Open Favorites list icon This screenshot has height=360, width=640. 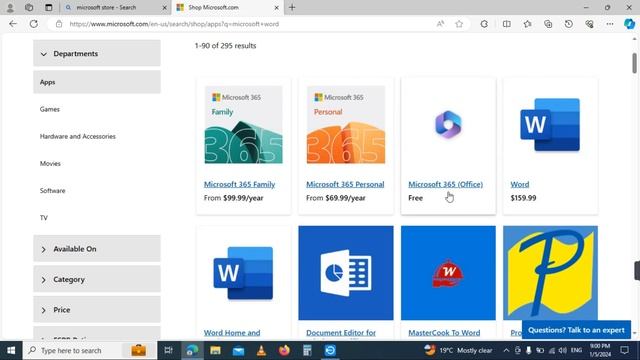(x=527, y=24)
